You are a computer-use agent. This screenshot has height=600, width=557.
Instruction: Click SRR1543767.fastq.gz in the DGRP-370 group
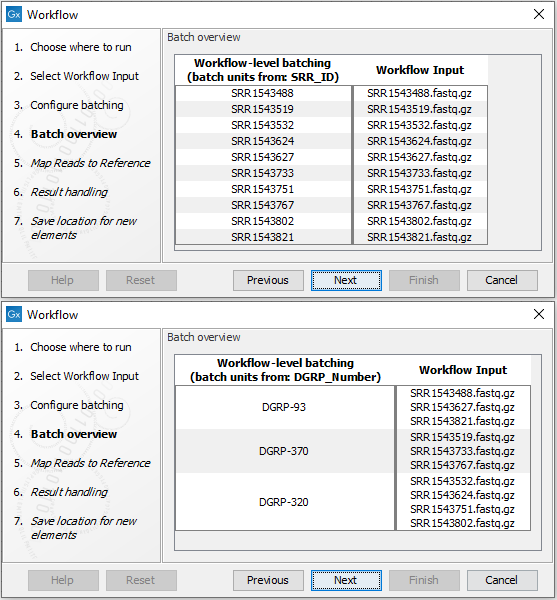[x=463, y=465]
